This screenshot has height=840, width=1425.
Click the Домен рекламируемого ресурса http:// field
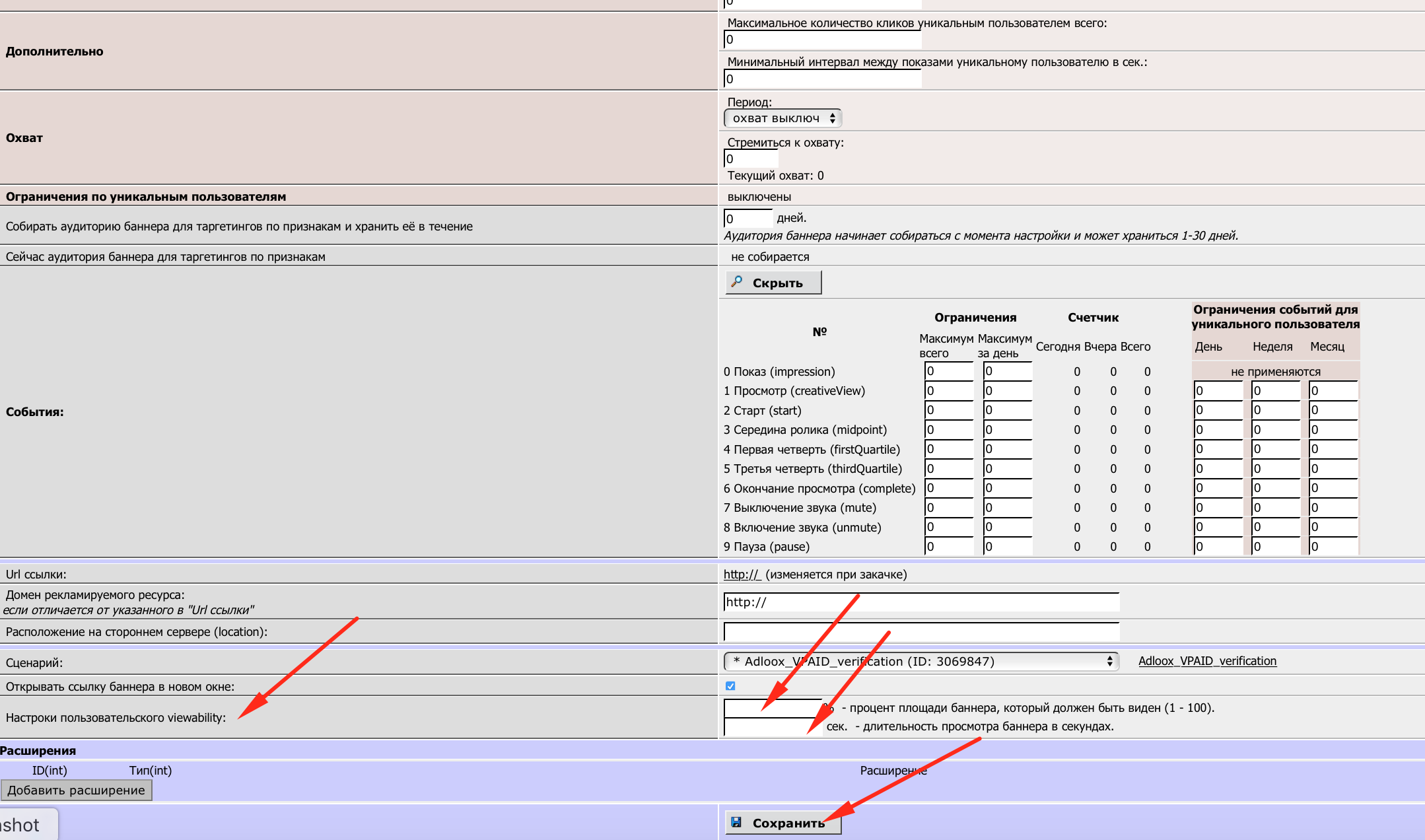point(921,602)
